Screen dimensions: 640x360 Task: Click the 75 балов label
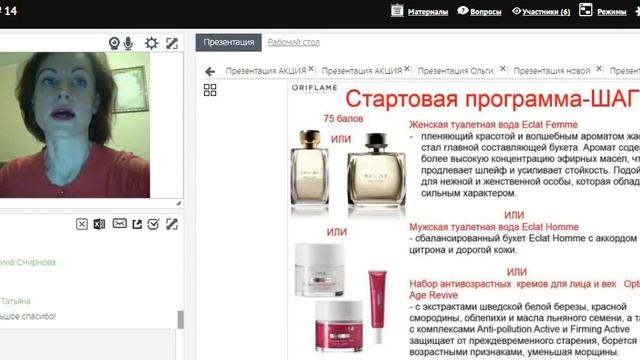(x=343, y=119)
